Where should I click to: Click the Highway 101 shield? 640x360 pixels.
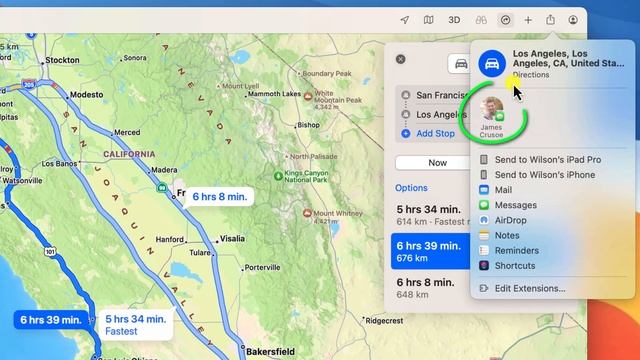(50, 251)
